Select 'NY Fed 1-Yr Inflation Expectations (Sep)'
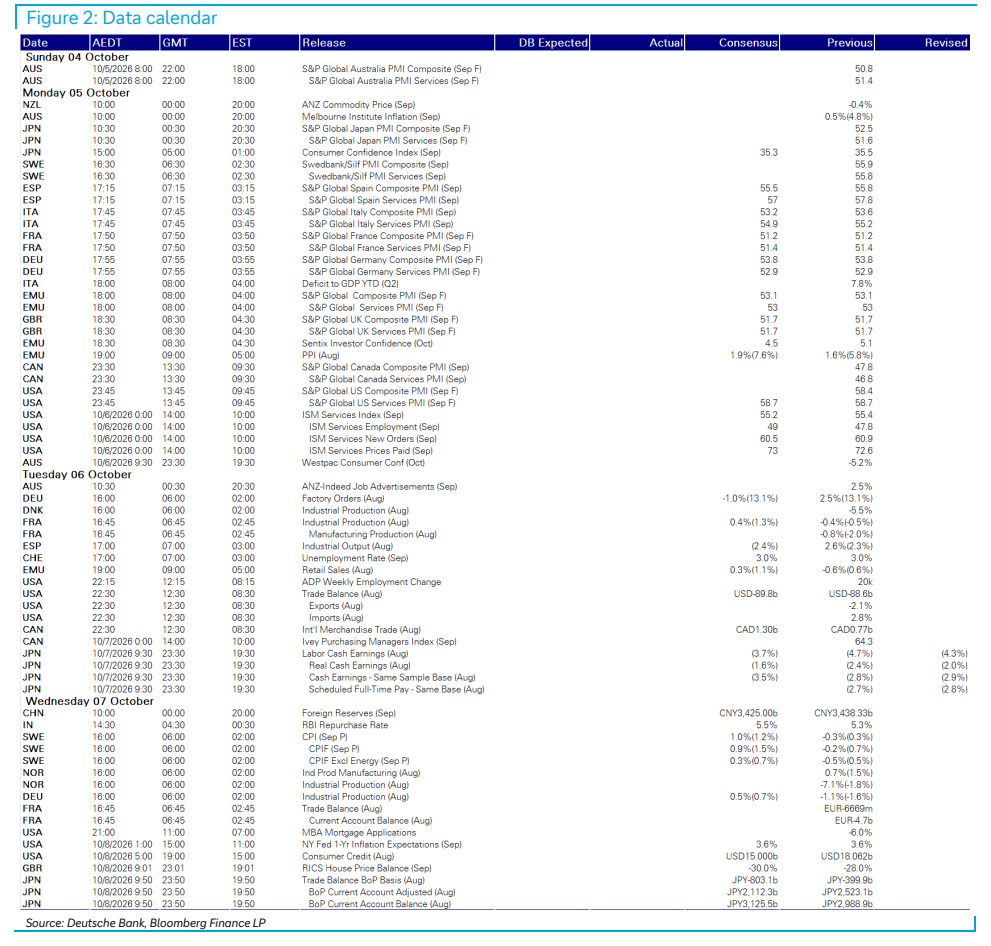This screenshot has width=991, height=946. tap(382, 845)
